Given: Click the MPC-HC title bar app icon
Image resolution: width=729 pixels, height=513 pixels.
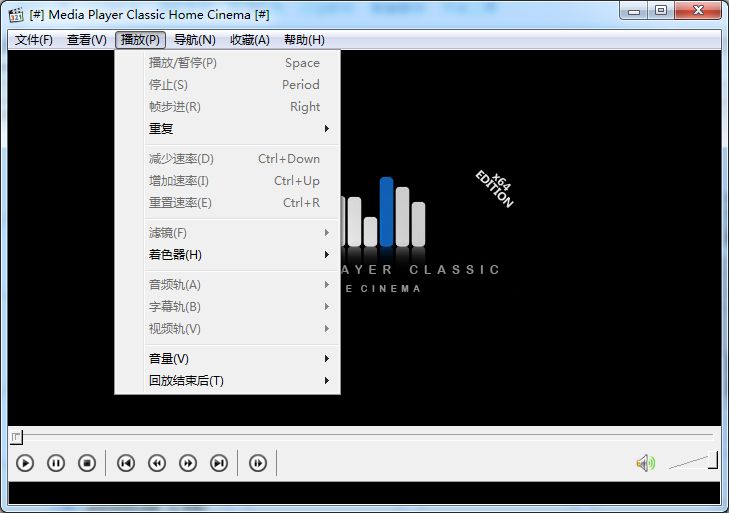Looking at the screenshot, I should pos(16,14).
